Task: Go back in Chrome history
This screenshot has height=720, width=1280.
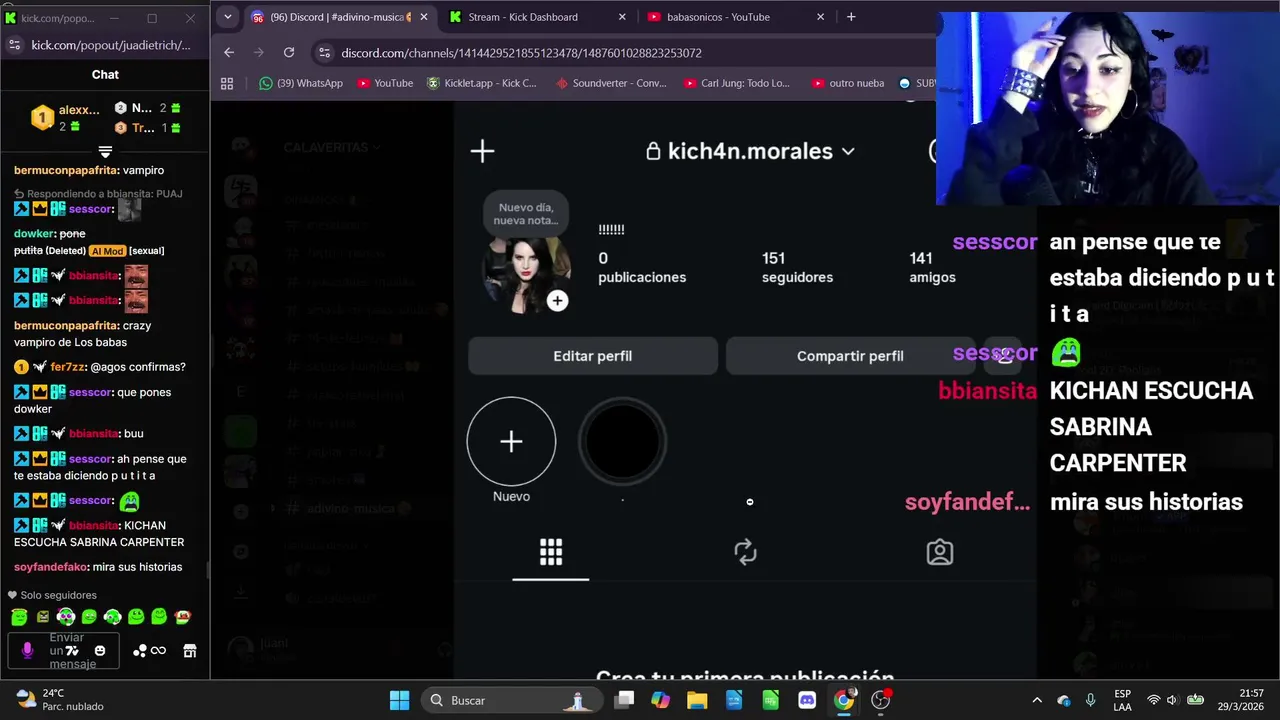Action: (229, 53)
